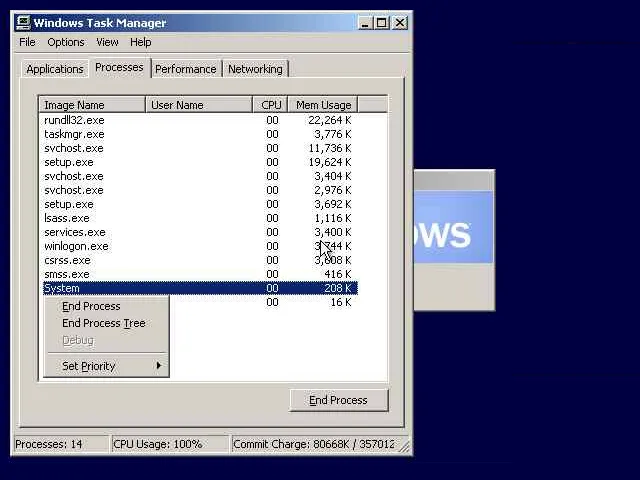640x480 pixels.
Task: Select the csrss.exe process row
Action: pyautogui.click(x=200, y=260)
